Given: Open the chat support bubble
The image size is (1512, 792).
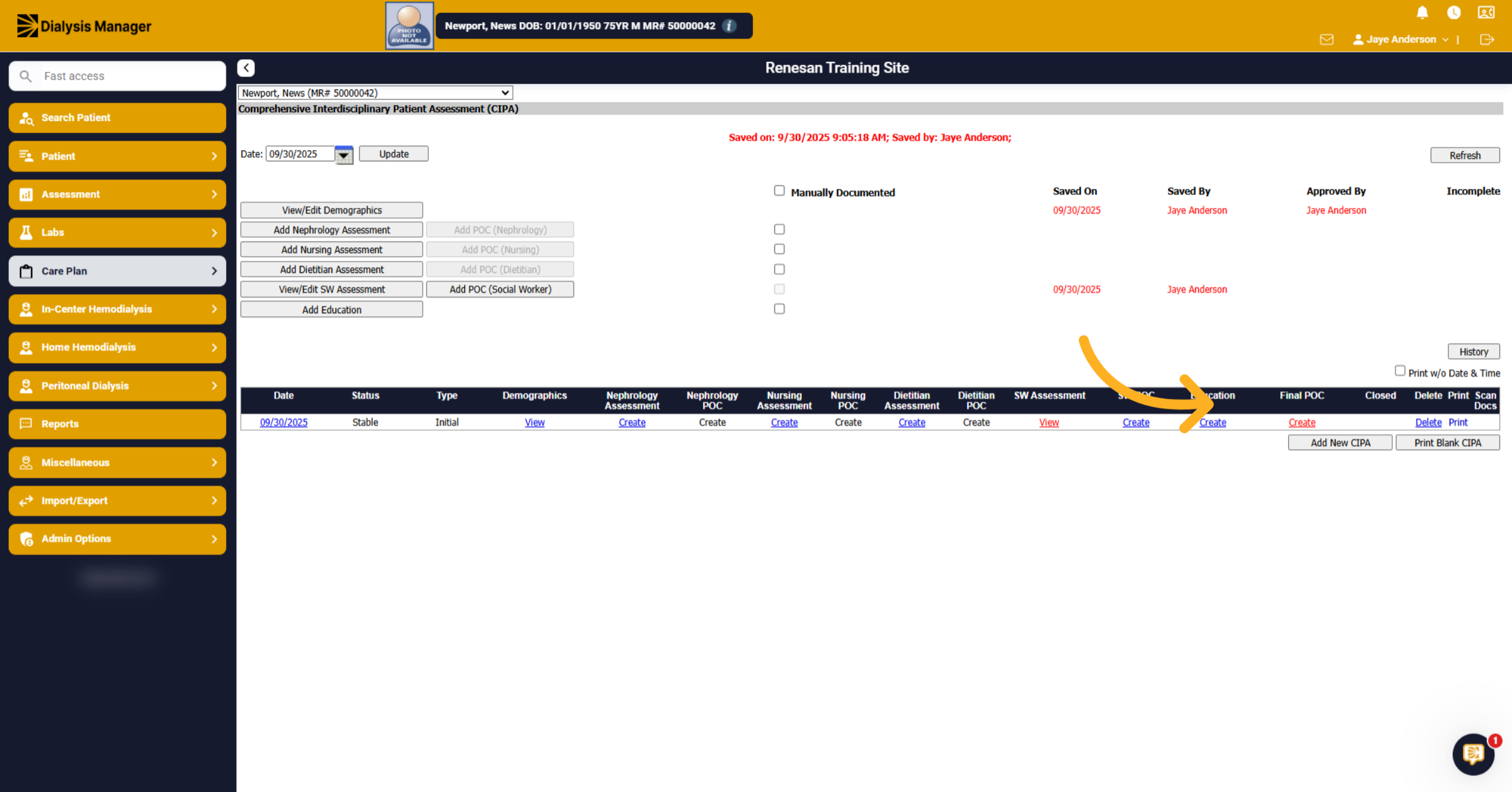Looking at the screenshot, I should (x=1474, y=753).
